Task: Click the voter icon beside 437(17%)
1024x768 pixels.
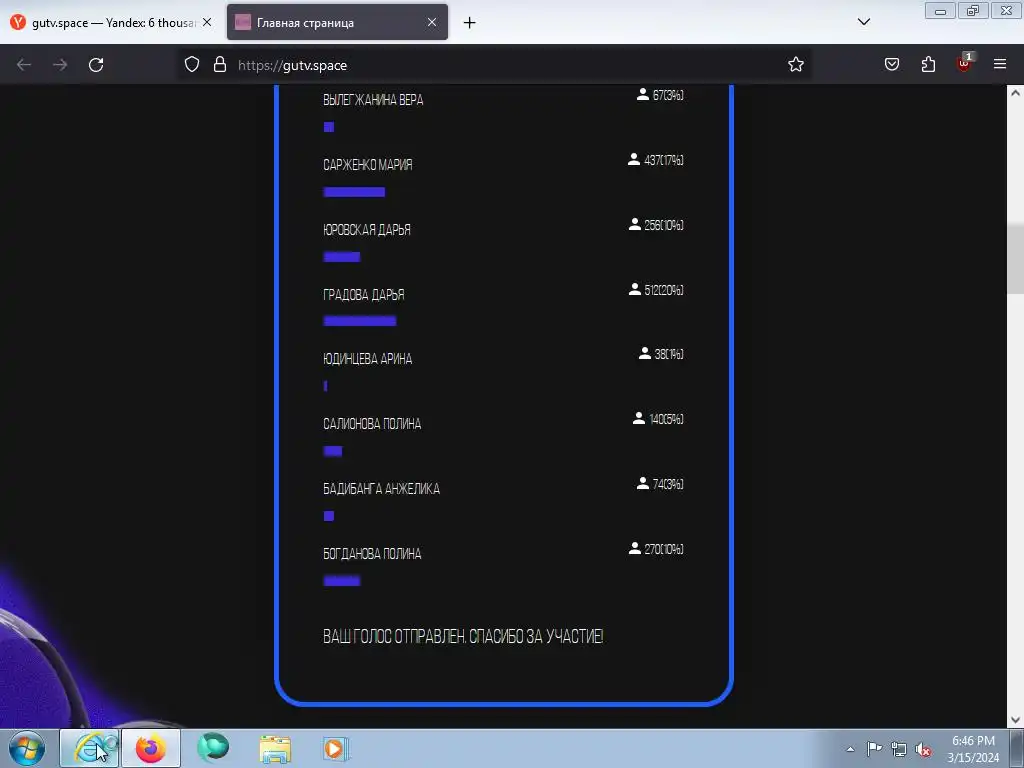Action: [x=633, y=159]
